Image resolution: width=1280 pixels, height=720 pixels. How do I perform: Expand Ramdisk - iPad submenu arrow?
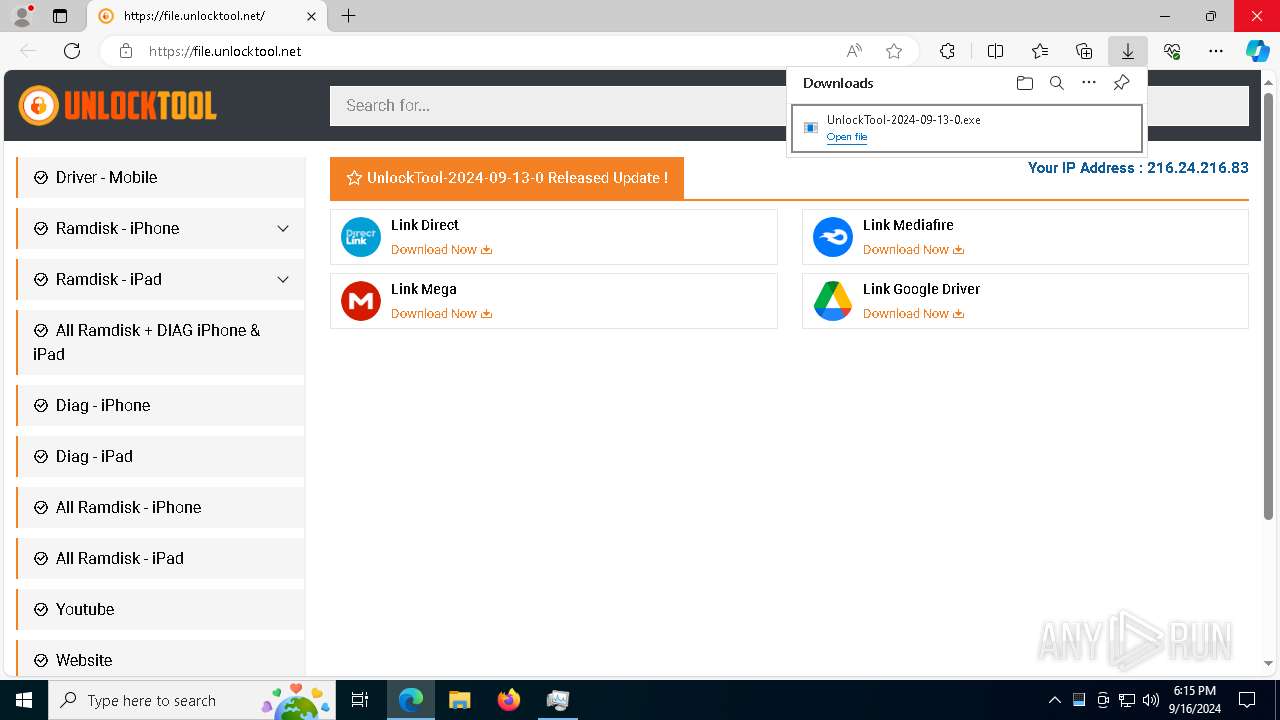(x=283, y=279)
